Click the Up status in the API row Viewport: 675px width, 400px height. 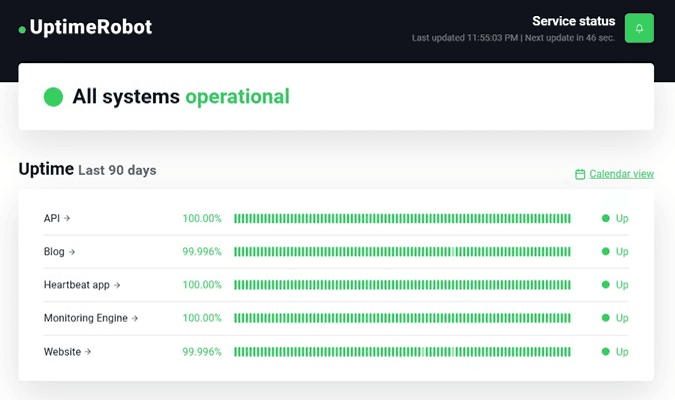pos(615,218)
